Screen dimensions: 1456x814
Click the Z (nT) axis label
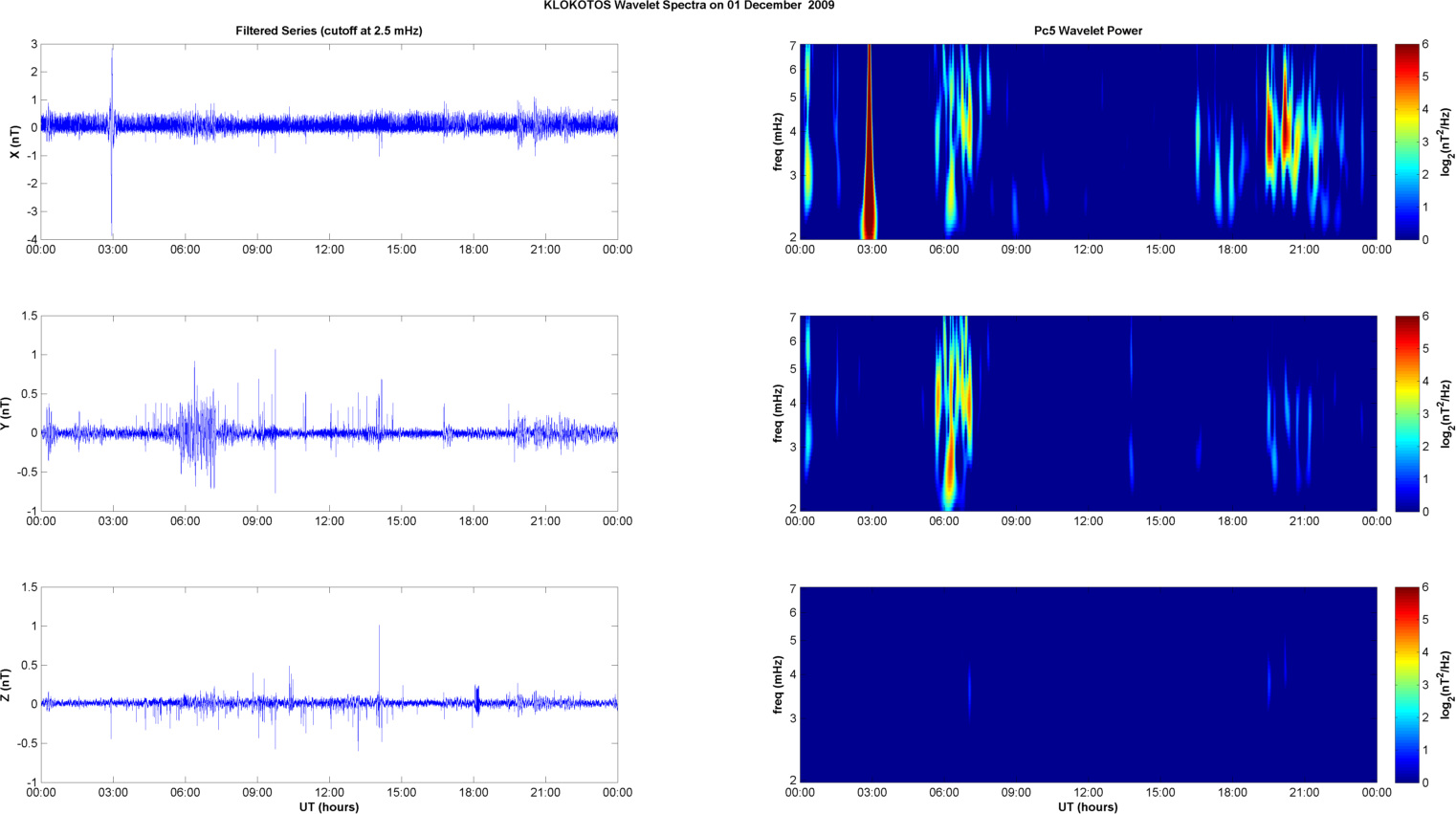point(6,685)
